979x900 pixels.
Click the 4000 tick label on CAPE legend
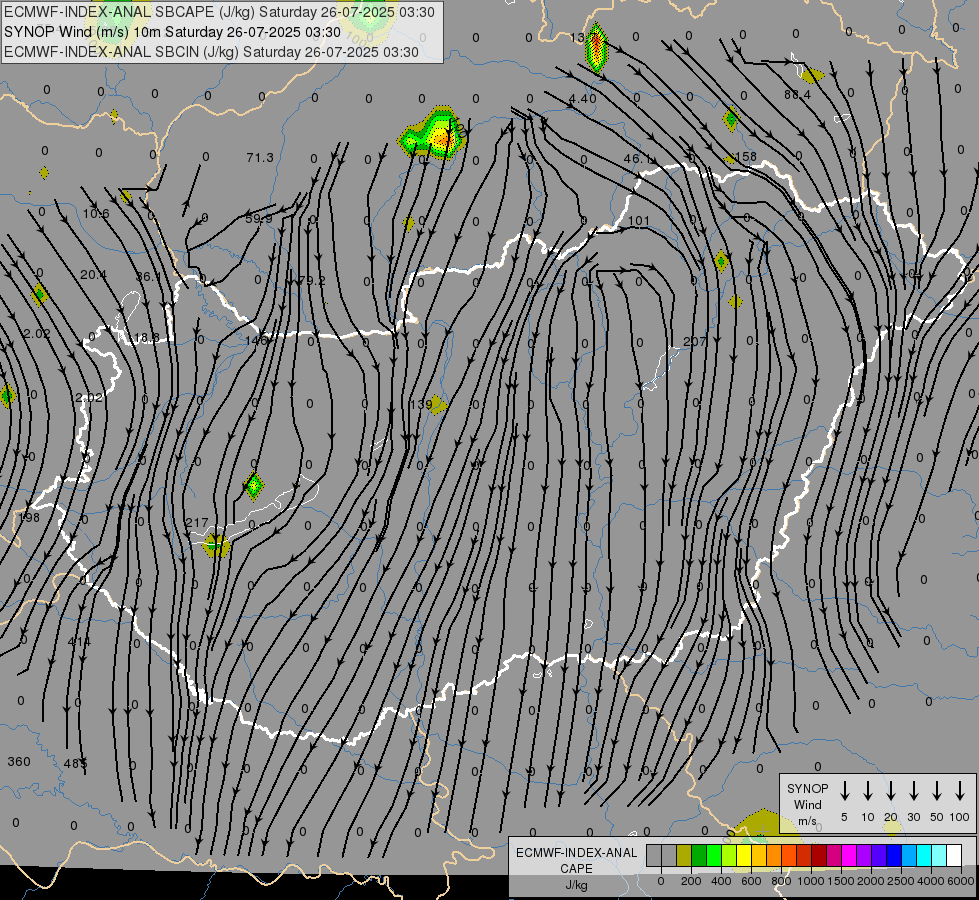pos(930,881)
